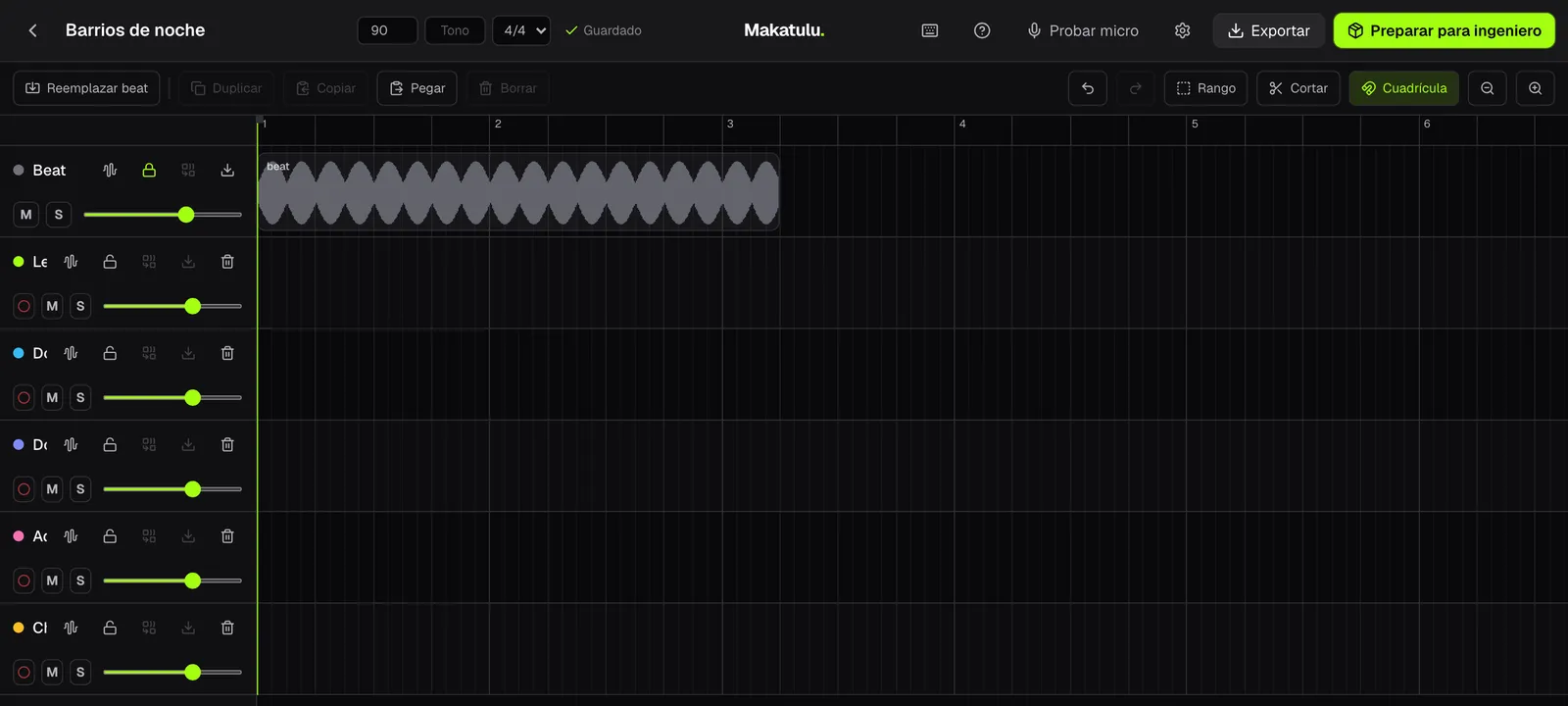Click the waveform icon on the Ac track

click(71, 536)
